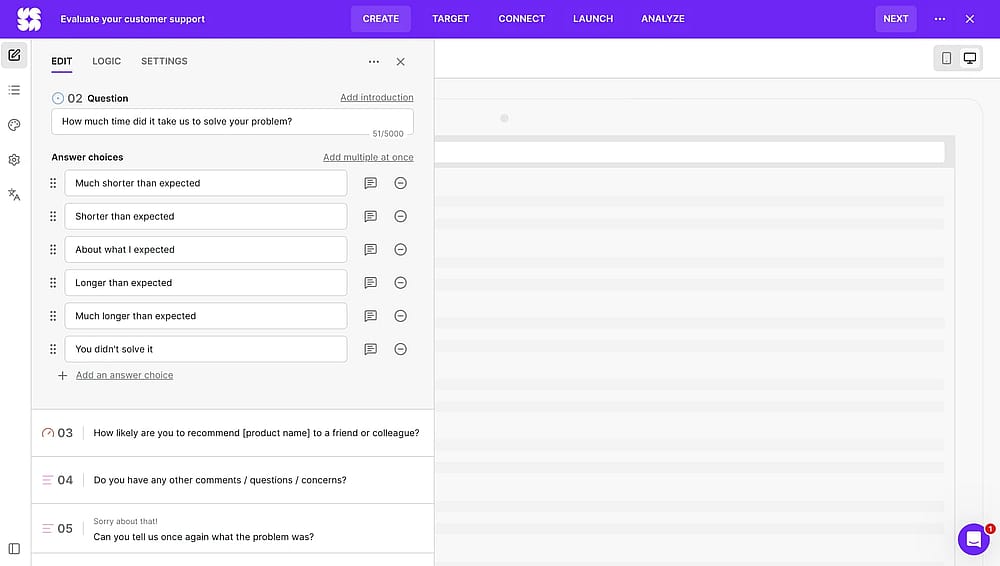Close the question edit panel
The image size is (1000, 566).
pyautogui.click(x=401, y=62)
